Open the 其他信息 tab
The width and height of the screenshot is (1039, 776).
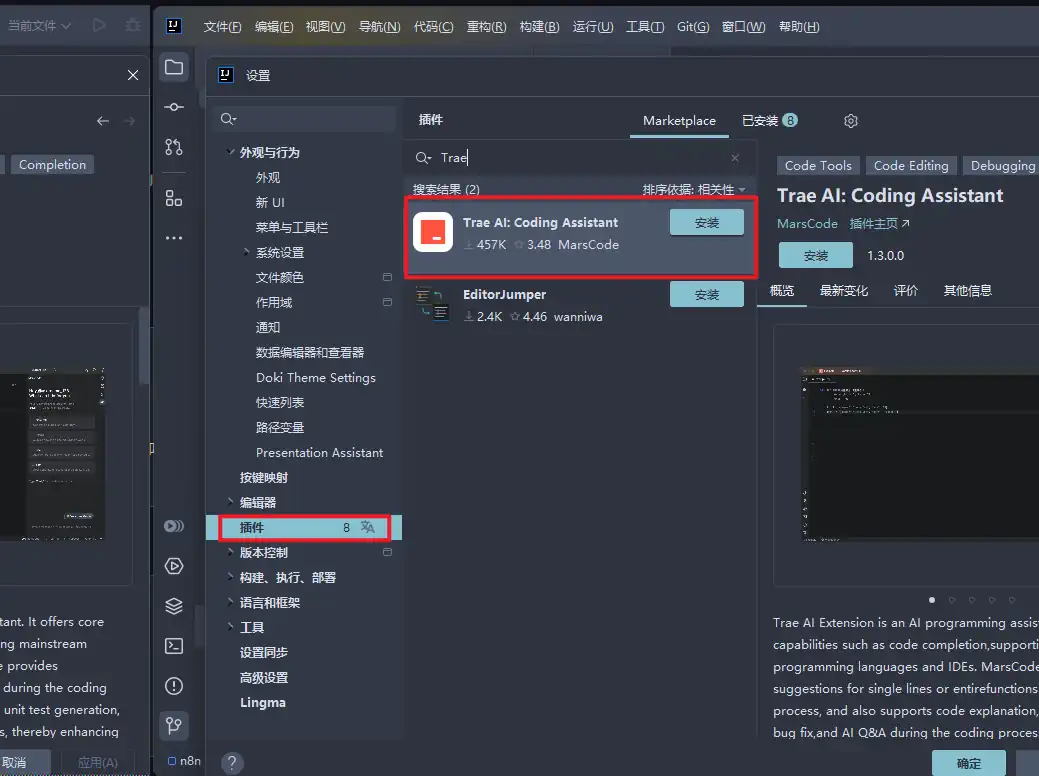pyautogui.click(x=967, y=290)
